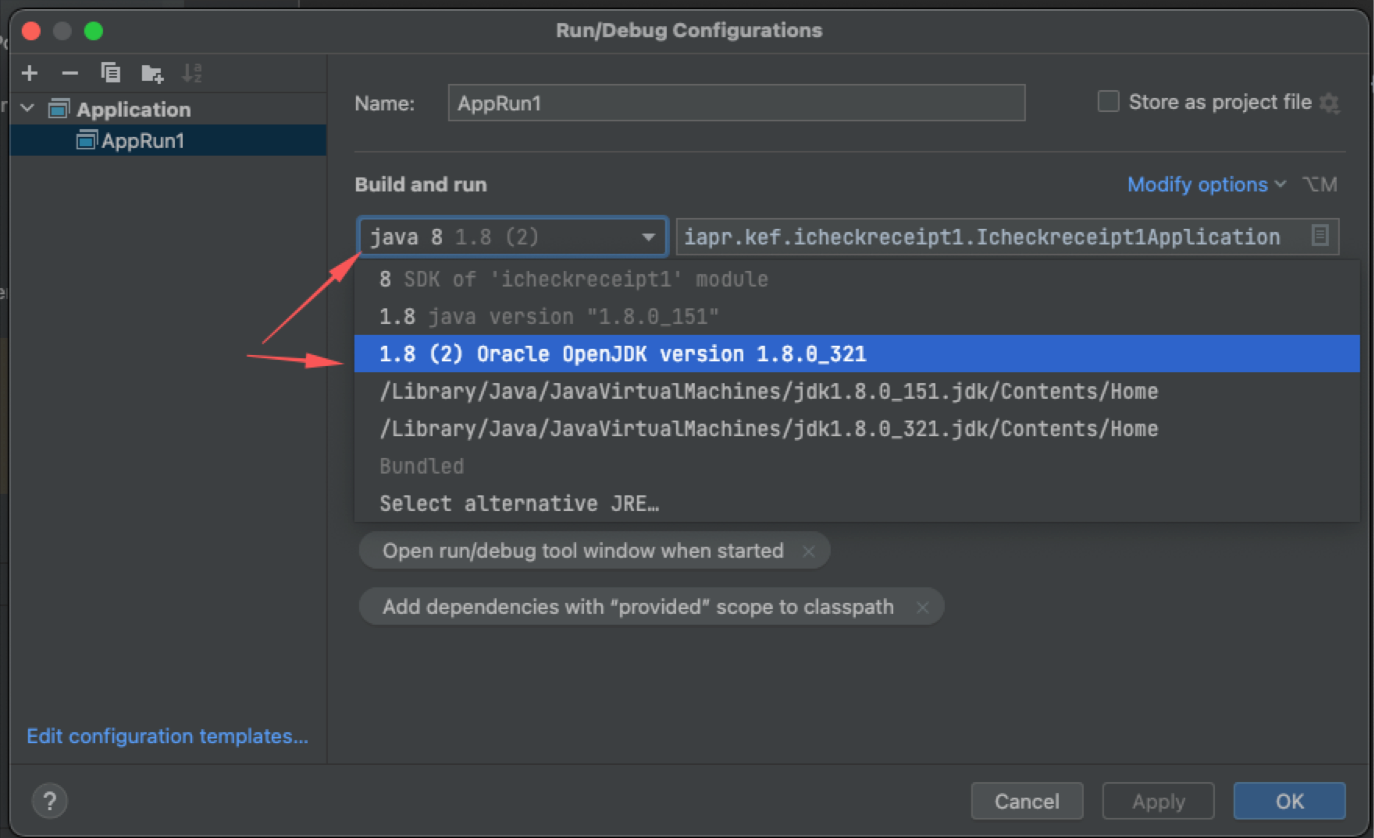
Task: Sort configurations alphabetically
Action: 191,72
